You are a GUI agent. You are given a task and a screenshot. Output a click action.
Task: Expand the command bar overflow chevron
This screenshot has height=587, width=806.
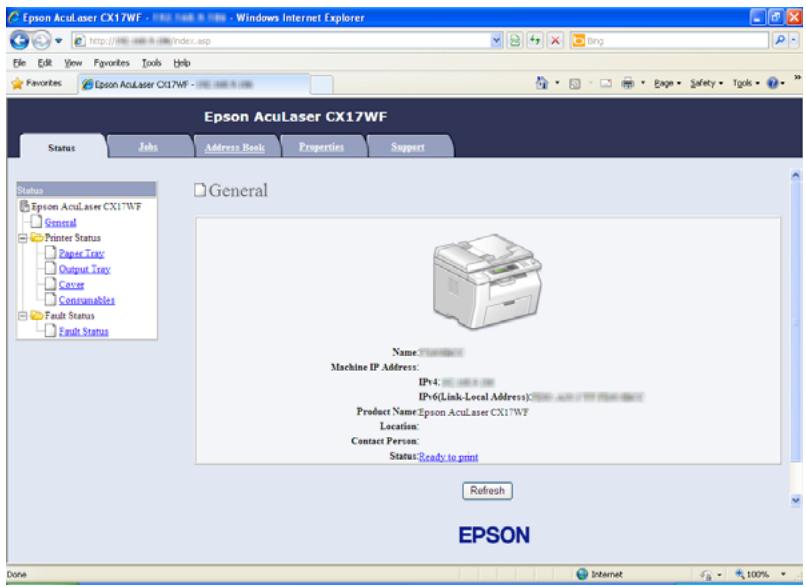(797, 78)
